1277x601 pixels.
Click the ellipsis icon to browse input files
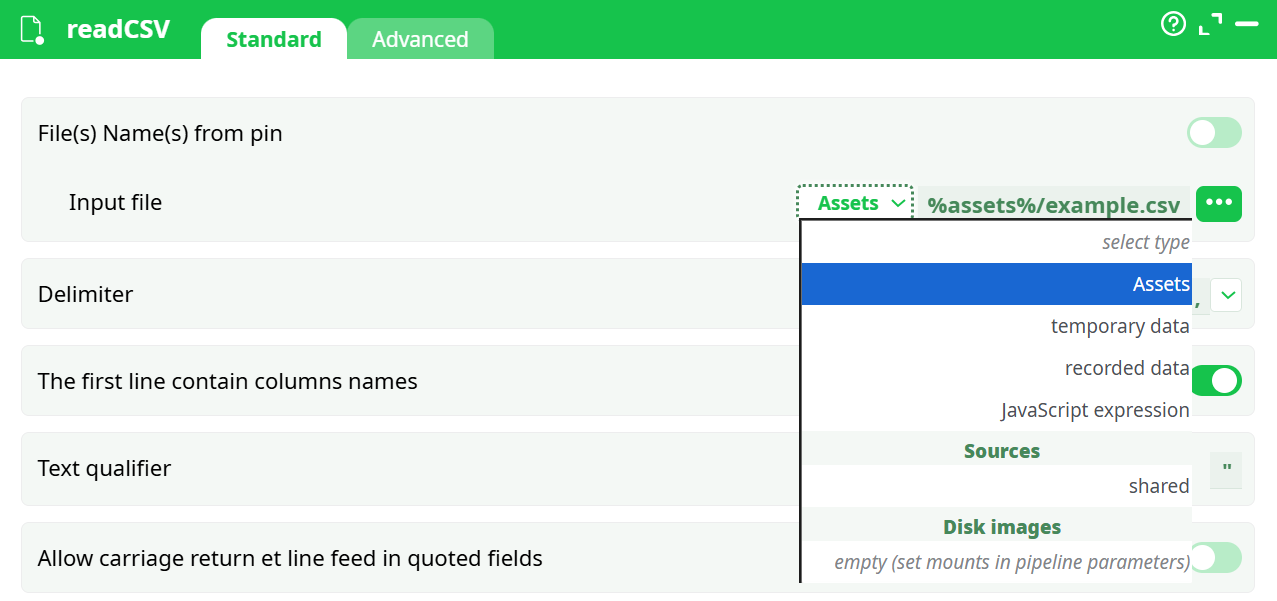tap(1218, 203)
